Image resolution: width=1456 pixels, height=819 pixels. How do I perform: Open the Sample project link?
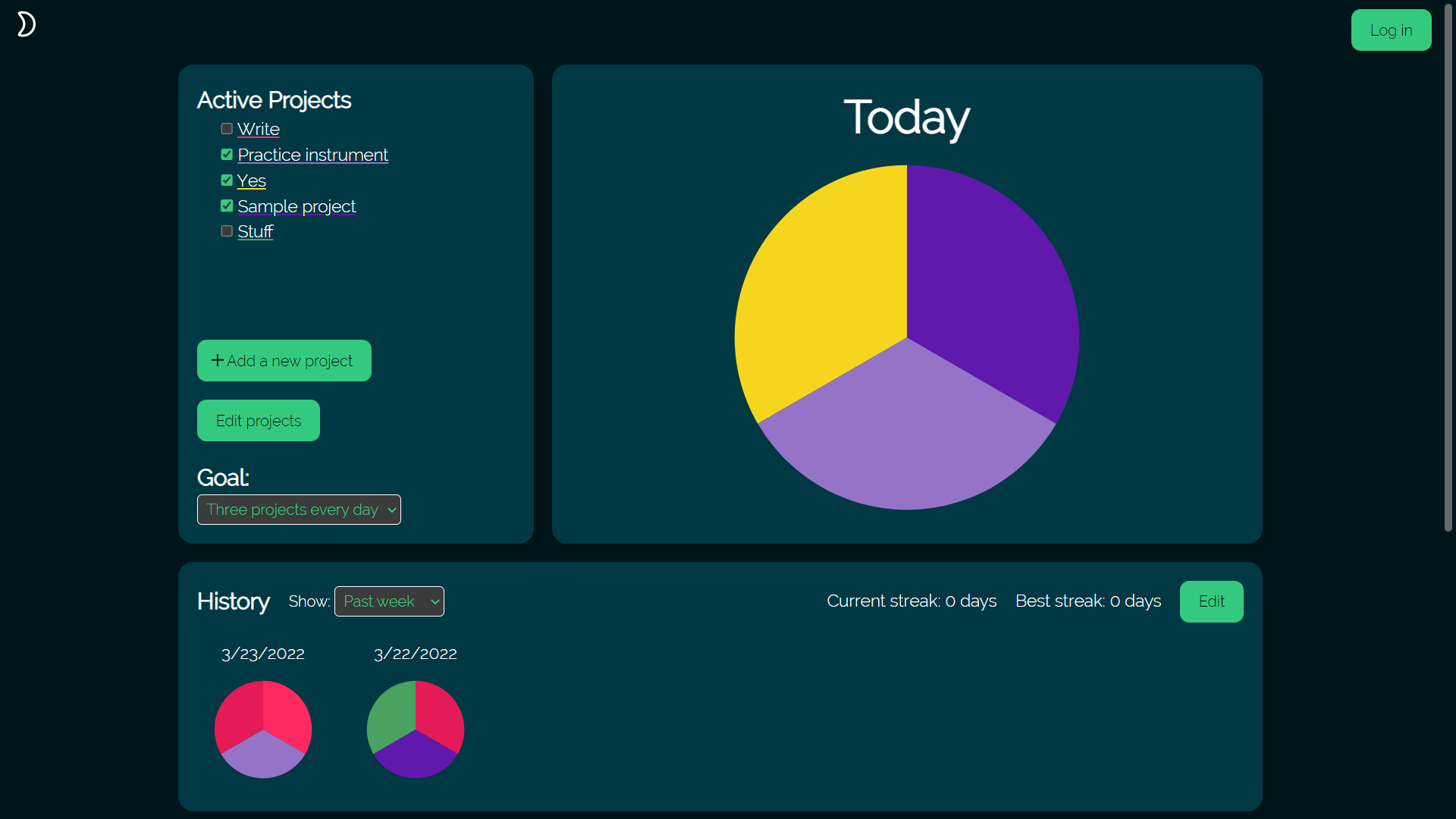(297, 207)
